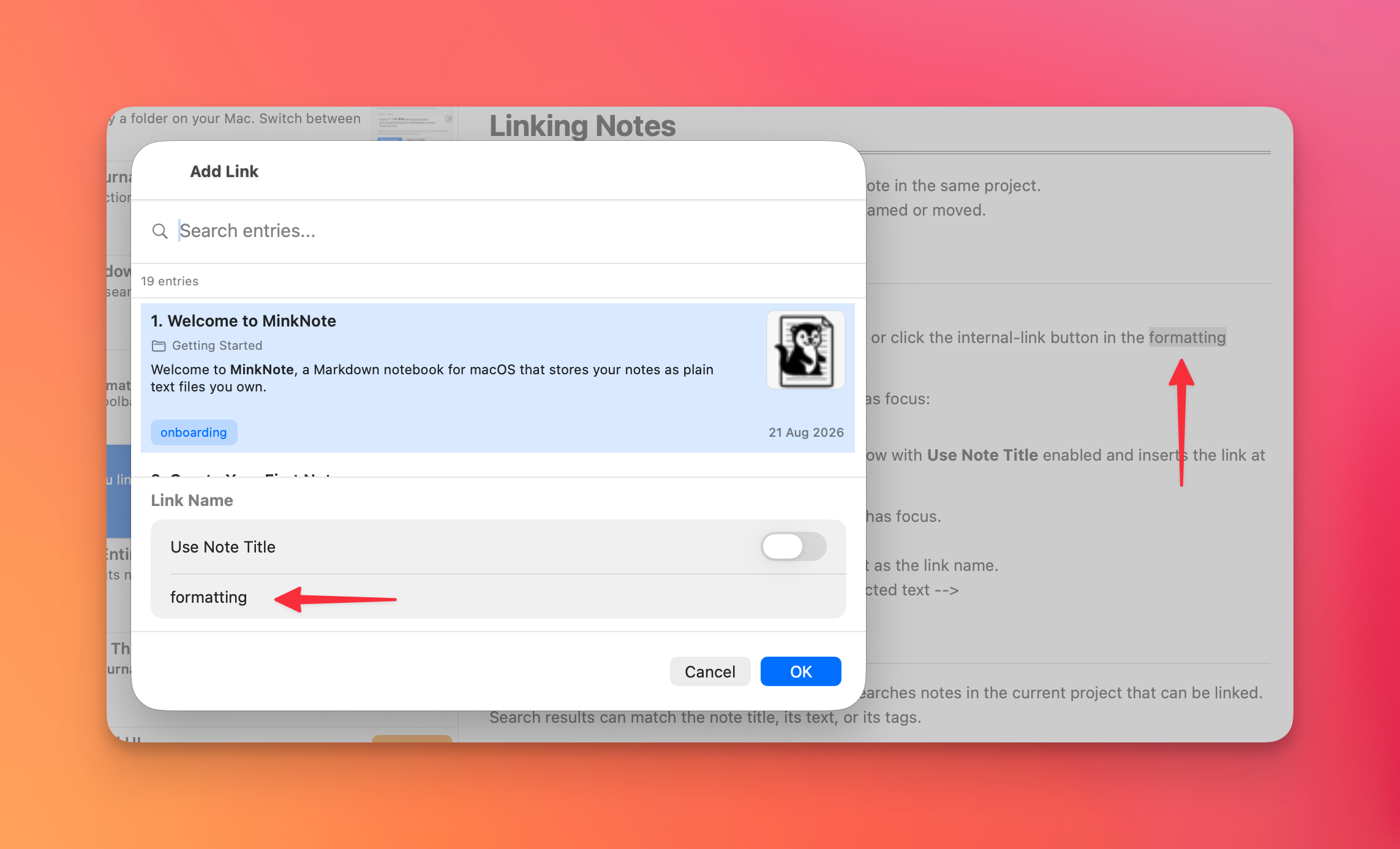The height and width of the screenshot is (849, 1400).
Task: Click the "Add Link" dialog title
Action: [224, 172]
